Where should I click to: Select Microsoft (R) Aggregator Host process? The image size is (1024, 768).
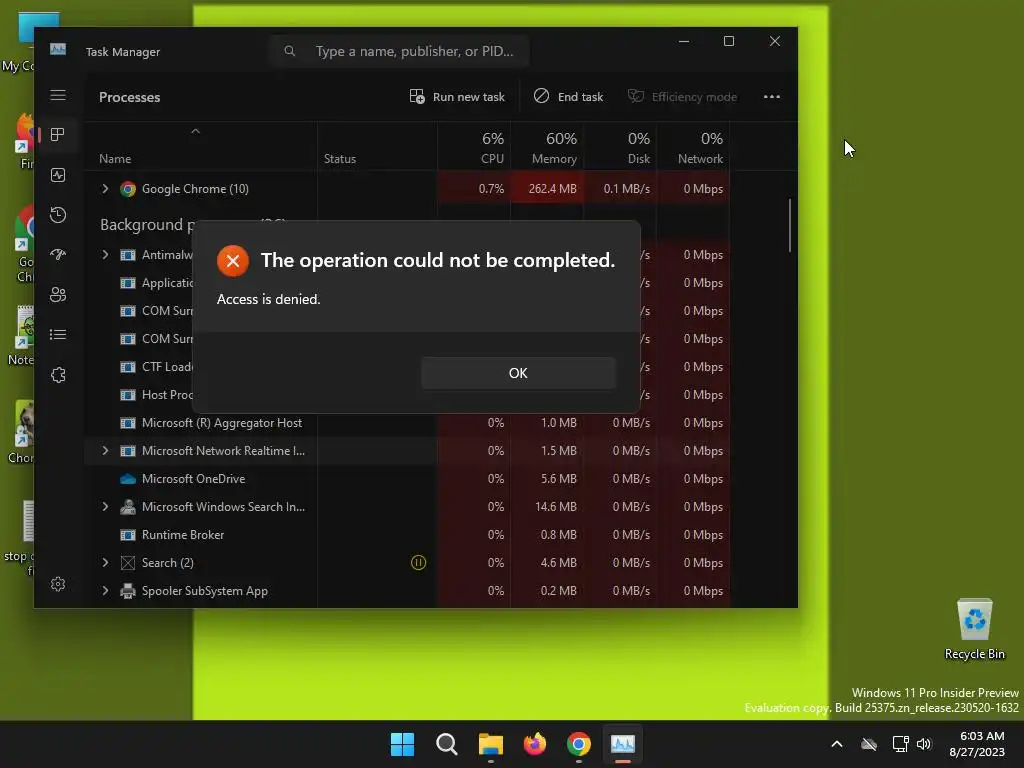407,423
